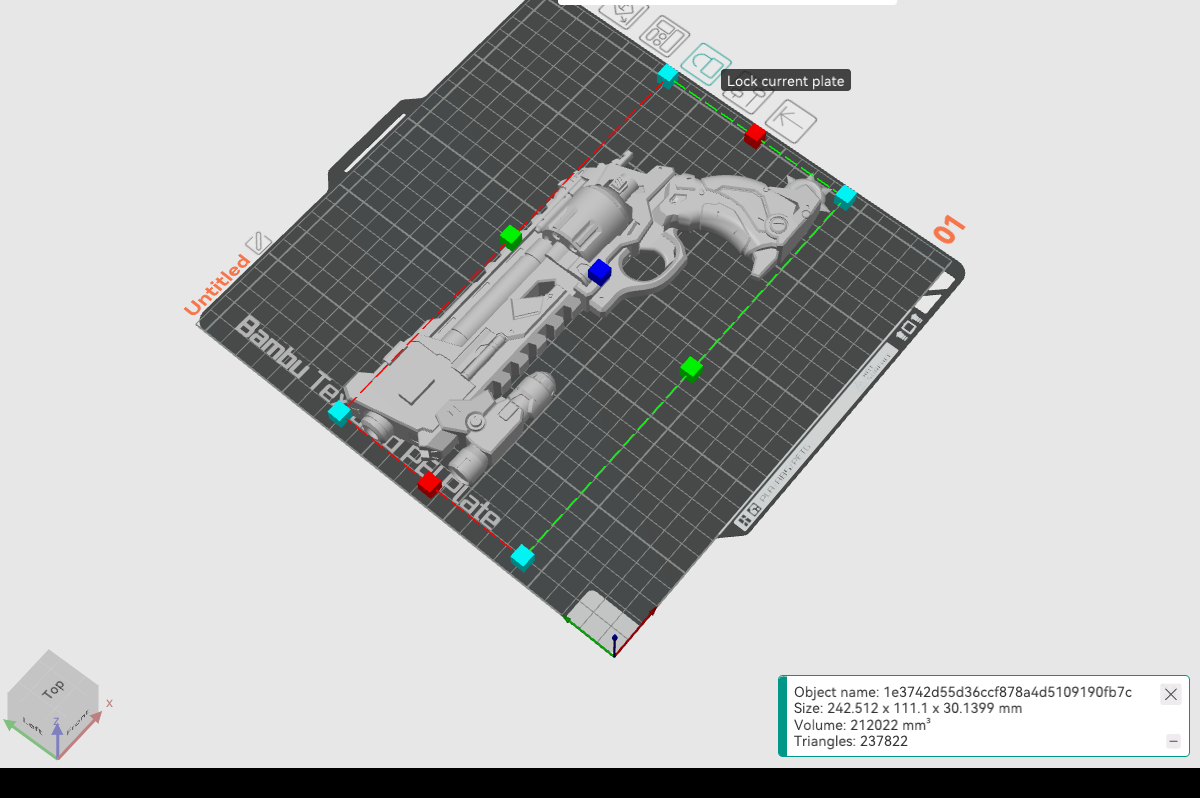Click the red scale handle near plate icons
The height and width of the screenshot is (798, 1200).
click(755, 135)
